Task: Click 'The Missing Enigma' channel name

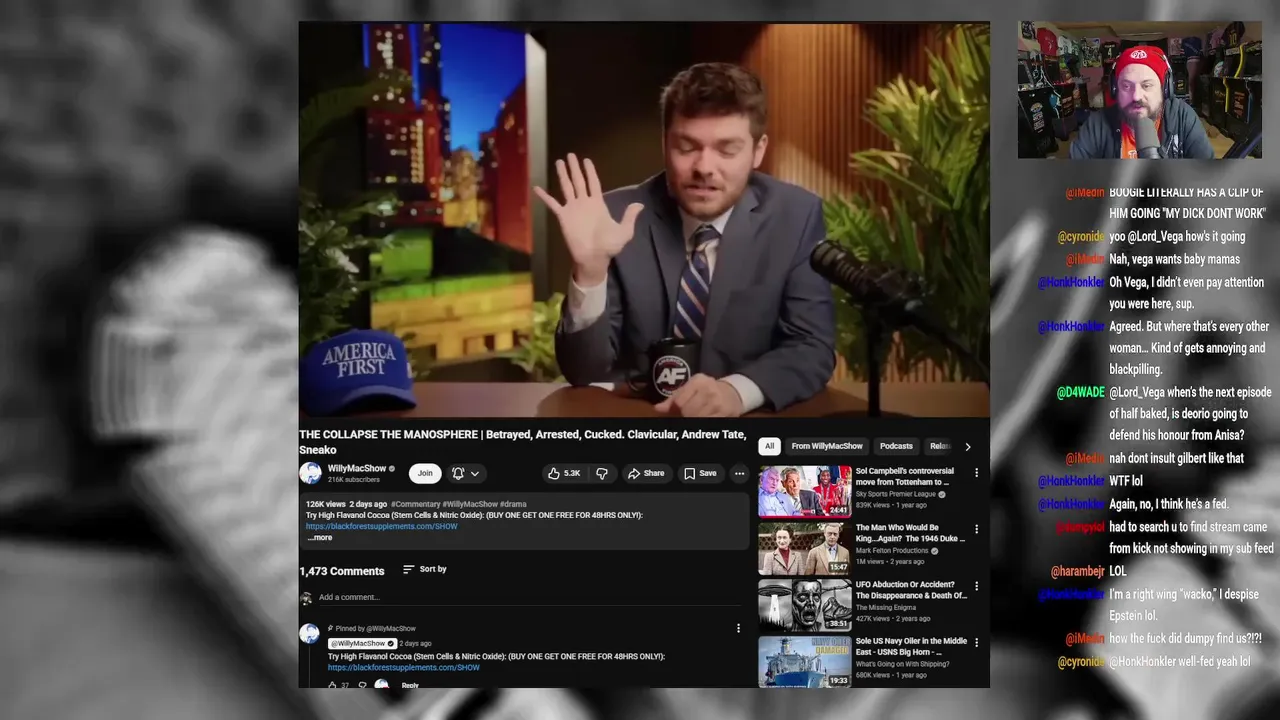Action: pyautogui.click(x=886, y=607)
